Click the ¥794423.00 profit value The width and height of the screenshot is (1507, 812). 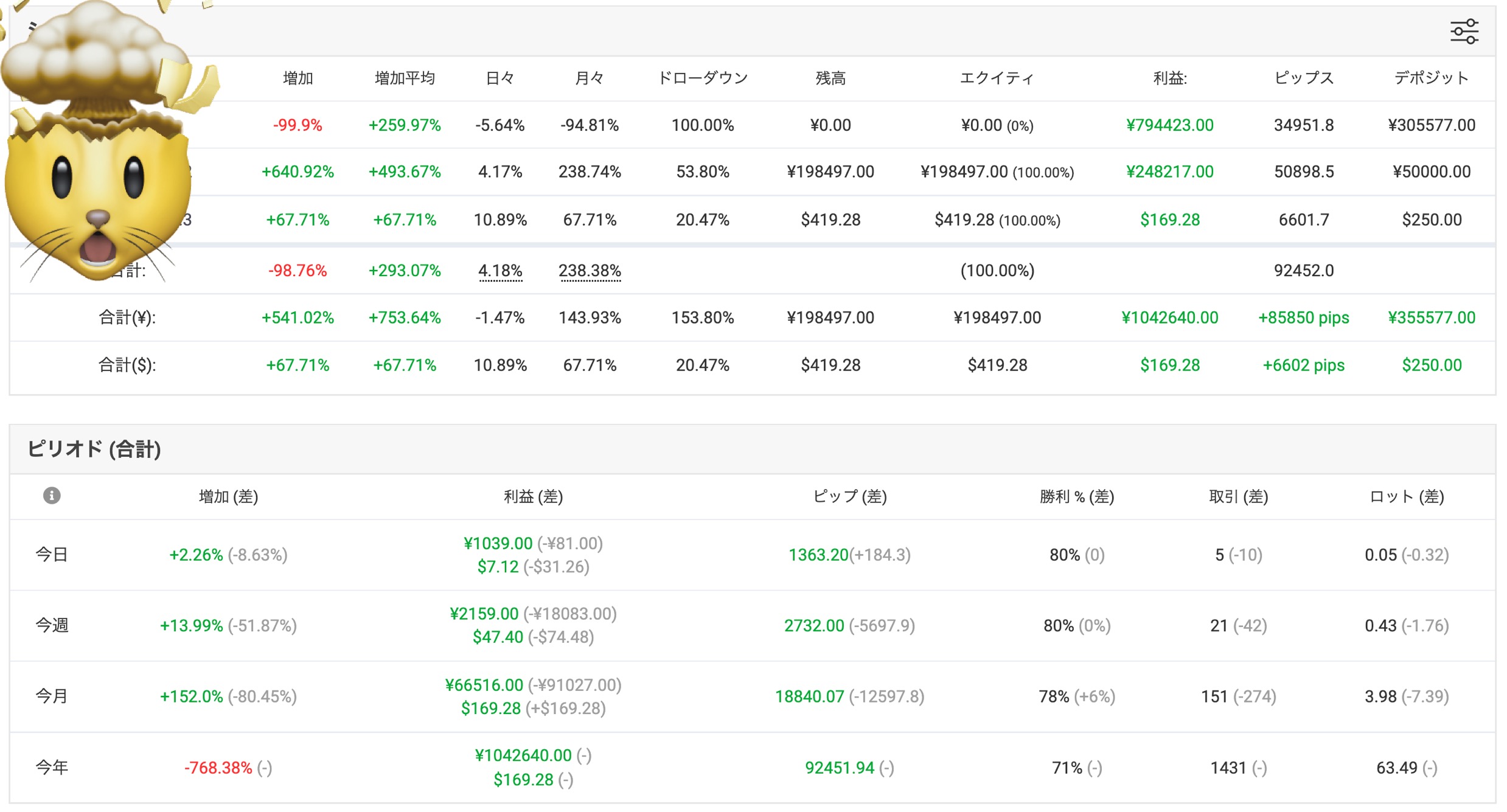pos(1169,125)
